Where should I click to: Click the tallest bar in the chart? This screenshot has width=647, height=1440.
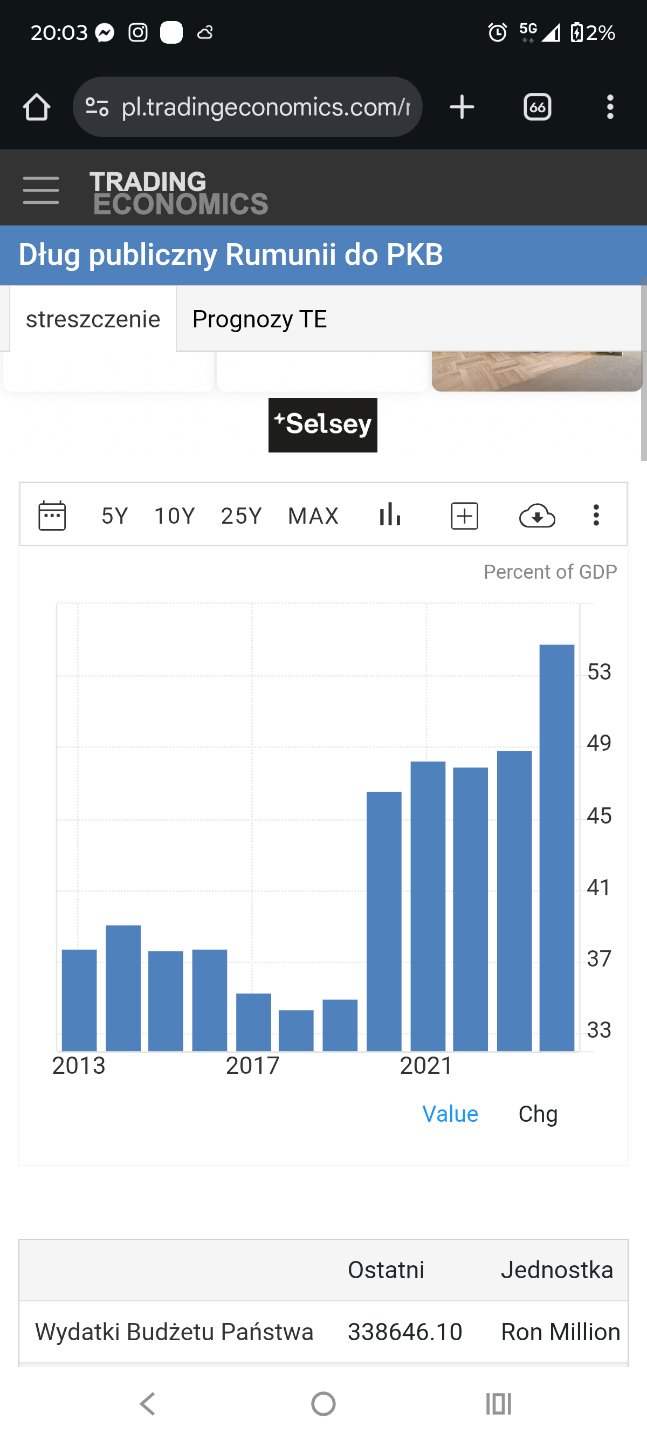pos(557,848)
